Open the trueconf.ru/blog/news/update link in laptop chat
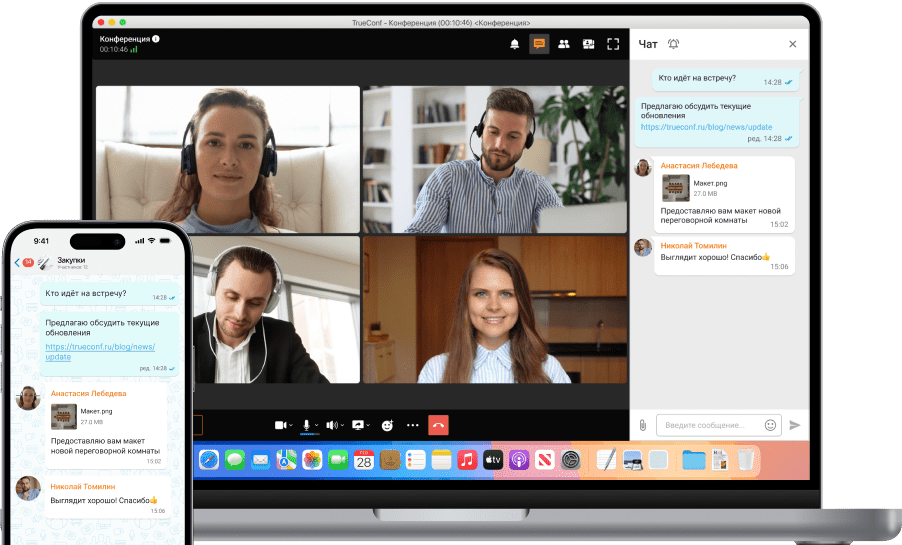This screenshot has height=545, width=902. pyautogui.click(x=706, y=127)
